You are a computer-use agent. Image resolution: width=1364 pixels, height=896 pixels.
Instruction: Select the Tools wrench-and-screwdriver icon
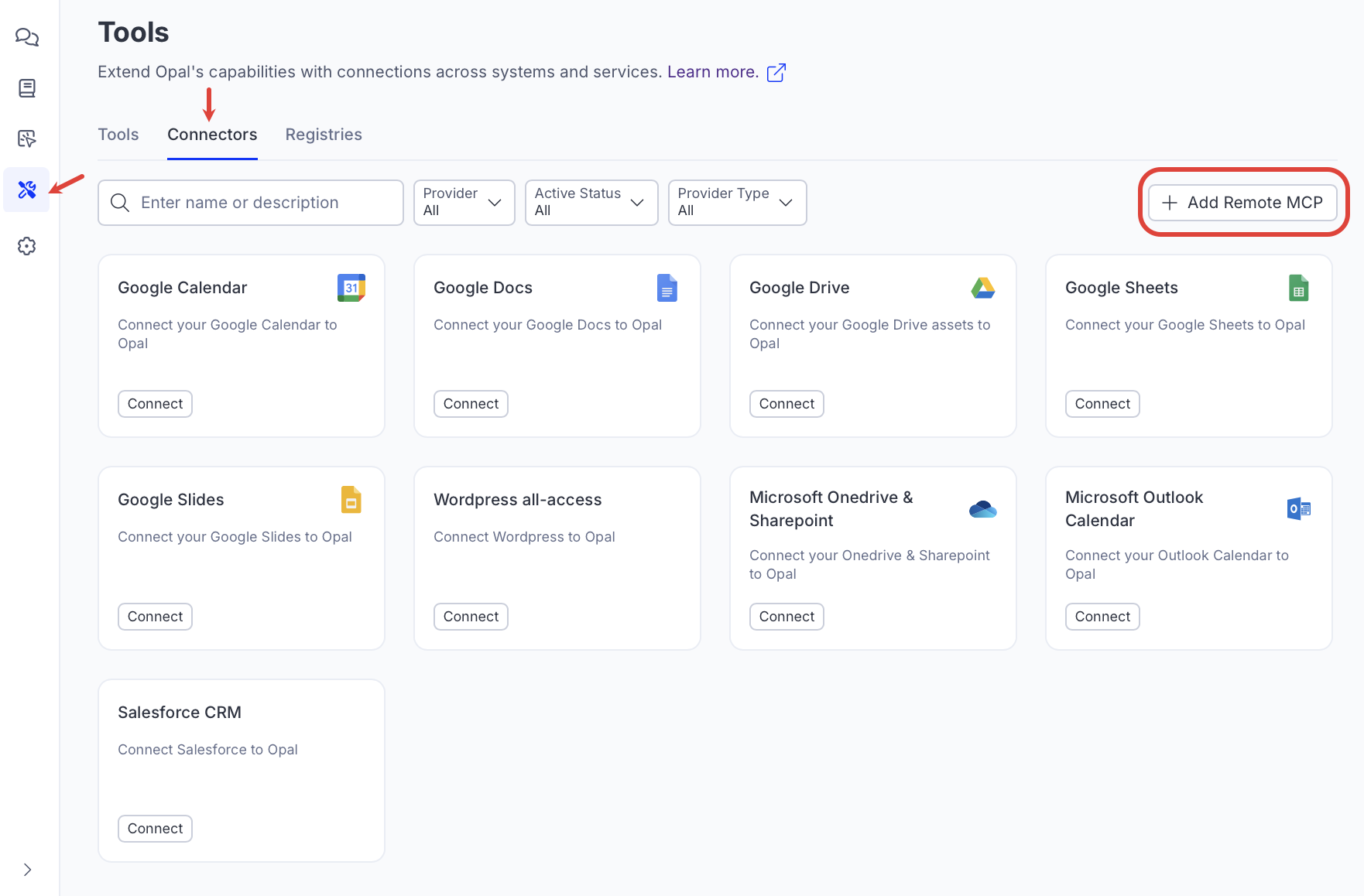pos(26,189)
